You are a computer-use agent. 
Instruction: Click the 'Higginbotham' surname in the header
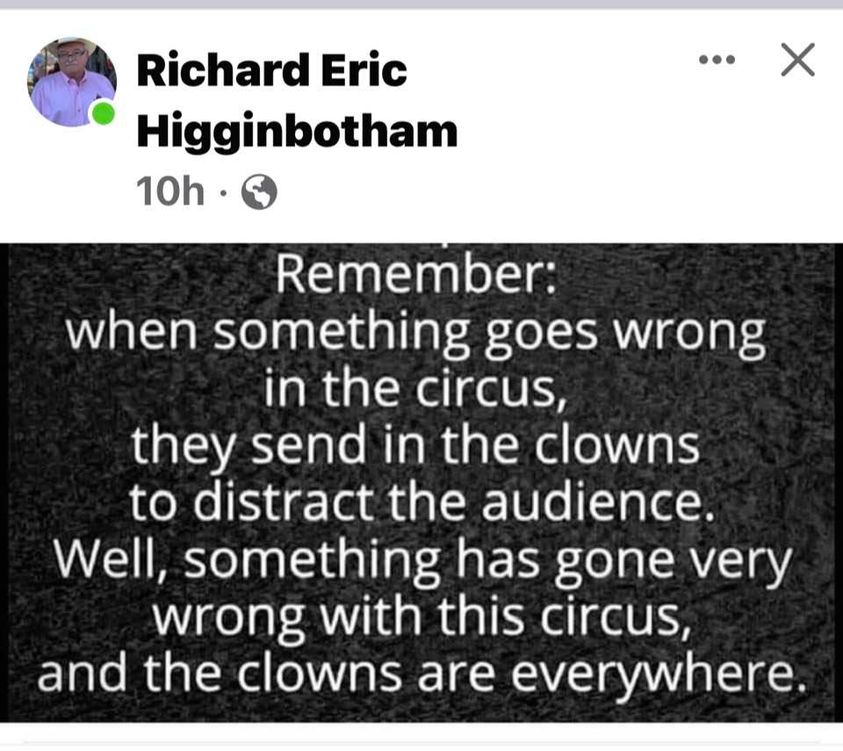coord(297,131)
